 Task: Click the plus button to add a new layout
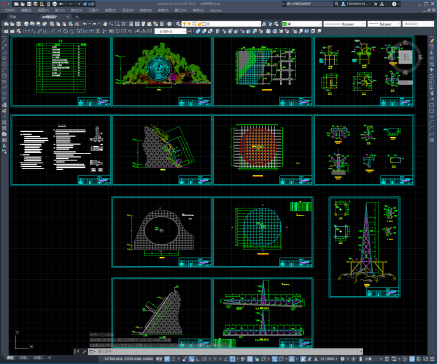[49, 358]
